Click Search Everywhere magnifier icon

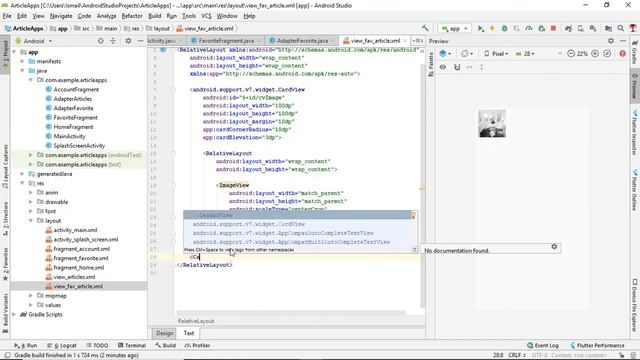pos(620,29)
